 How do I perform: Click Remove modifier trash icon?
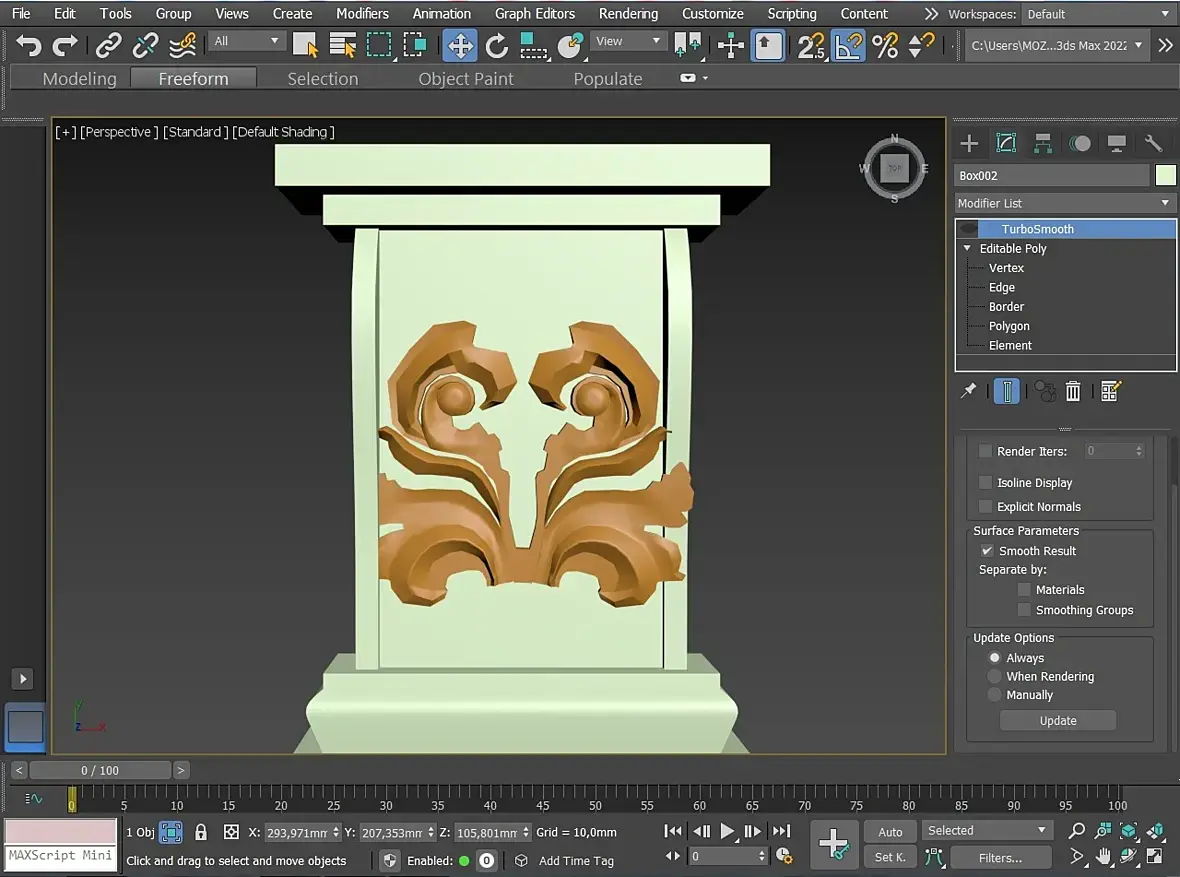(x=1073, y=391)
